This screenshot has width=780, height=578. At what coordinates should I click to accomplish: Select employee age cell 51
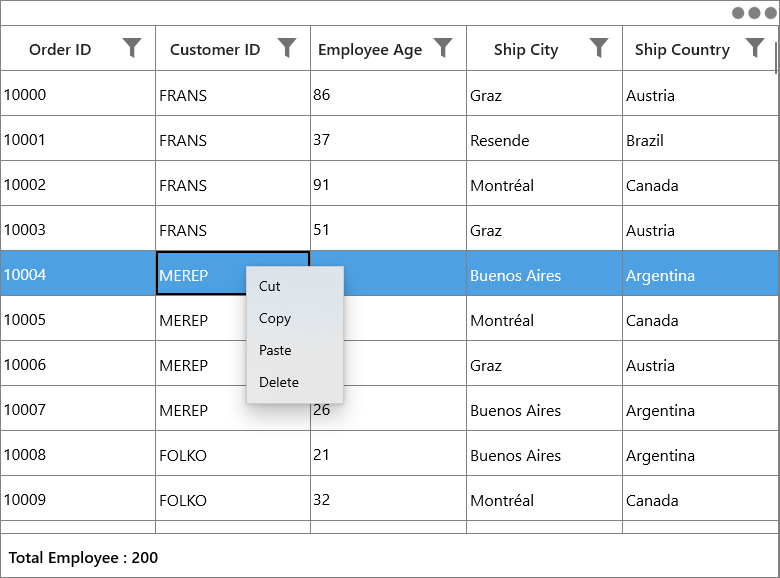(x=389, y=228)
